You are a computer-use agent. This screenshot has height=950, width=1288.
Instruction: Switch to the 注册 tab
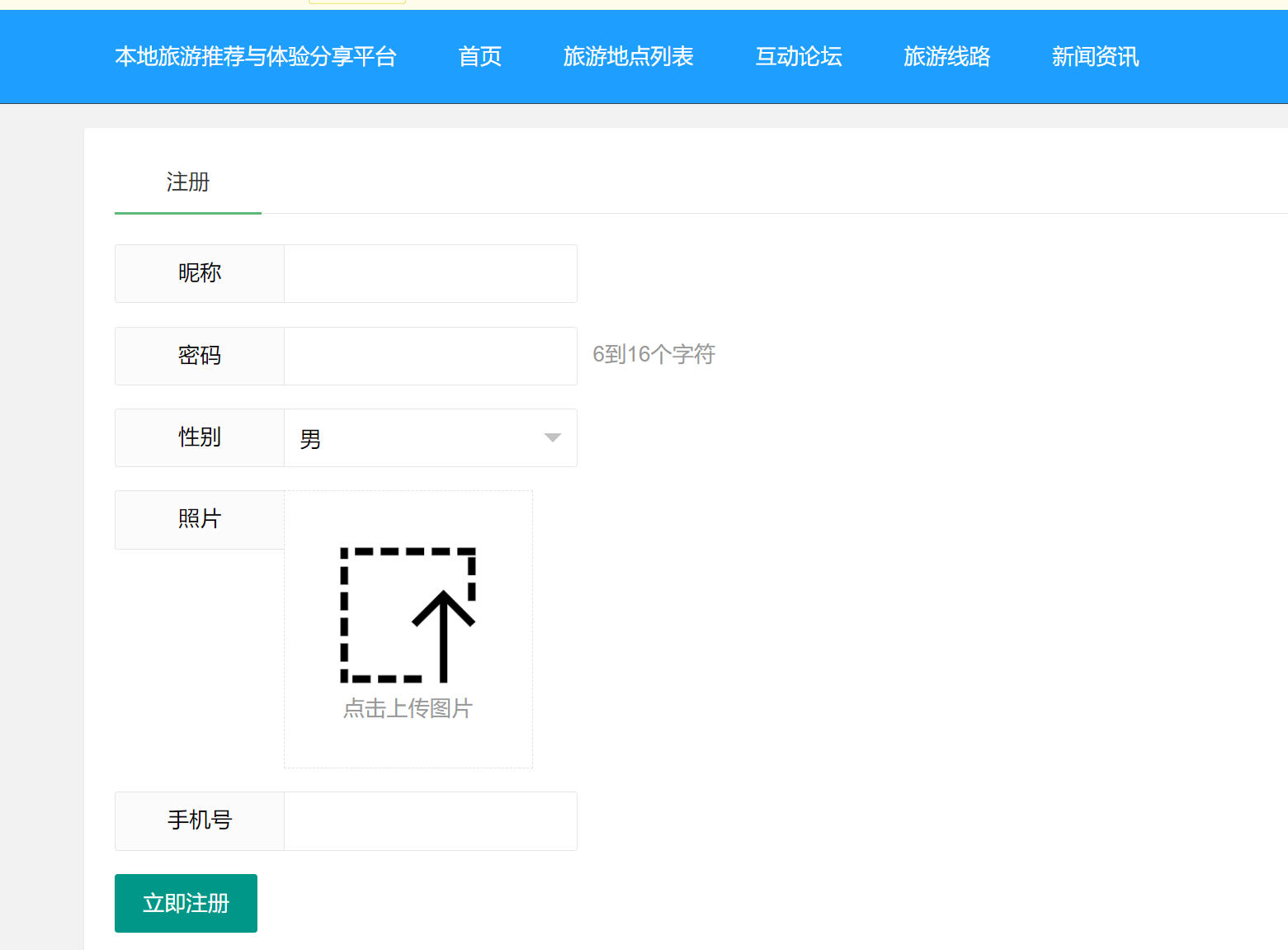(x=188, y=182)
